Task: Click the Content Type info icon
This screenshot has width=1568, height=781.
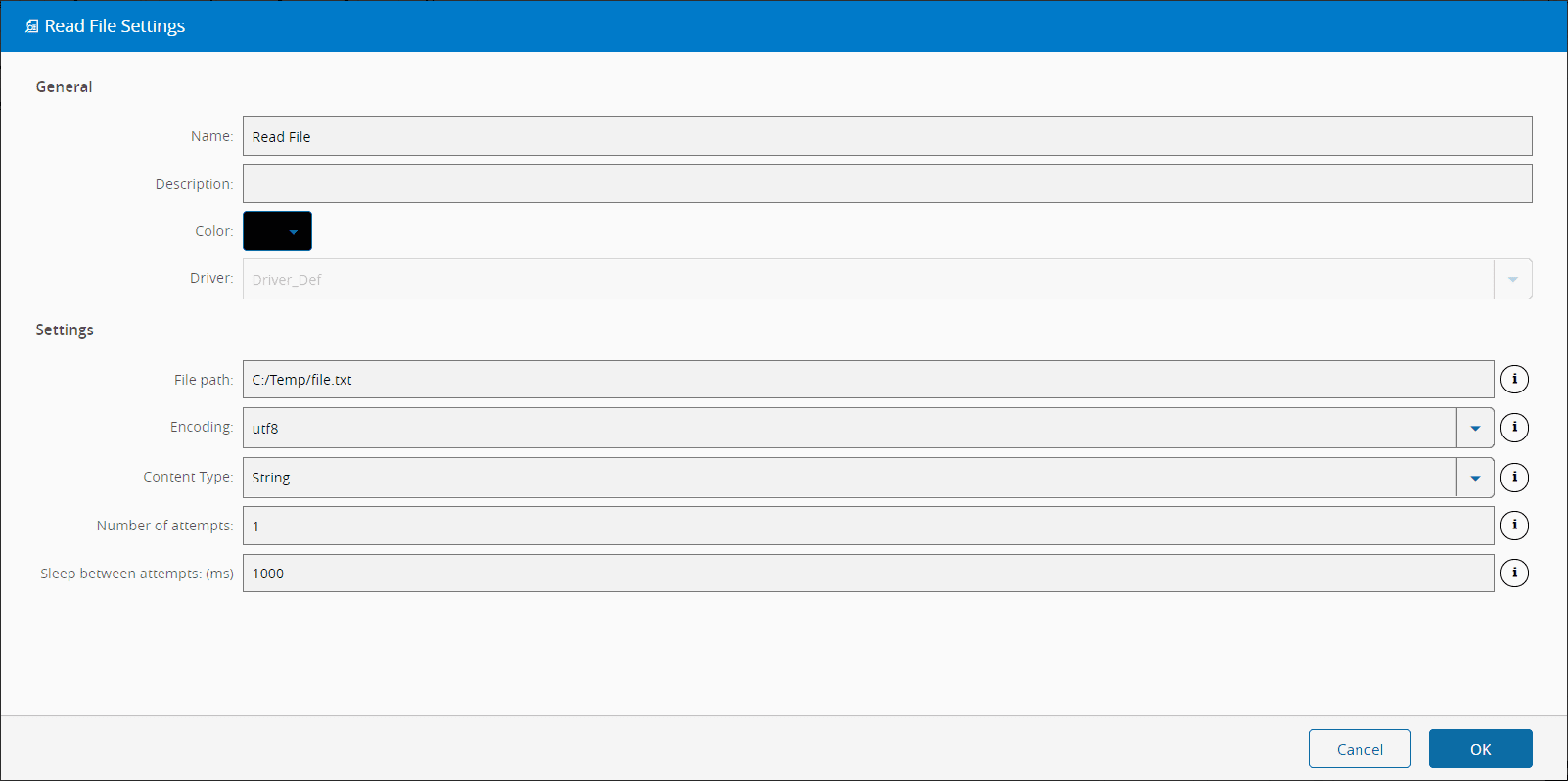Action: click(1514, 477)
